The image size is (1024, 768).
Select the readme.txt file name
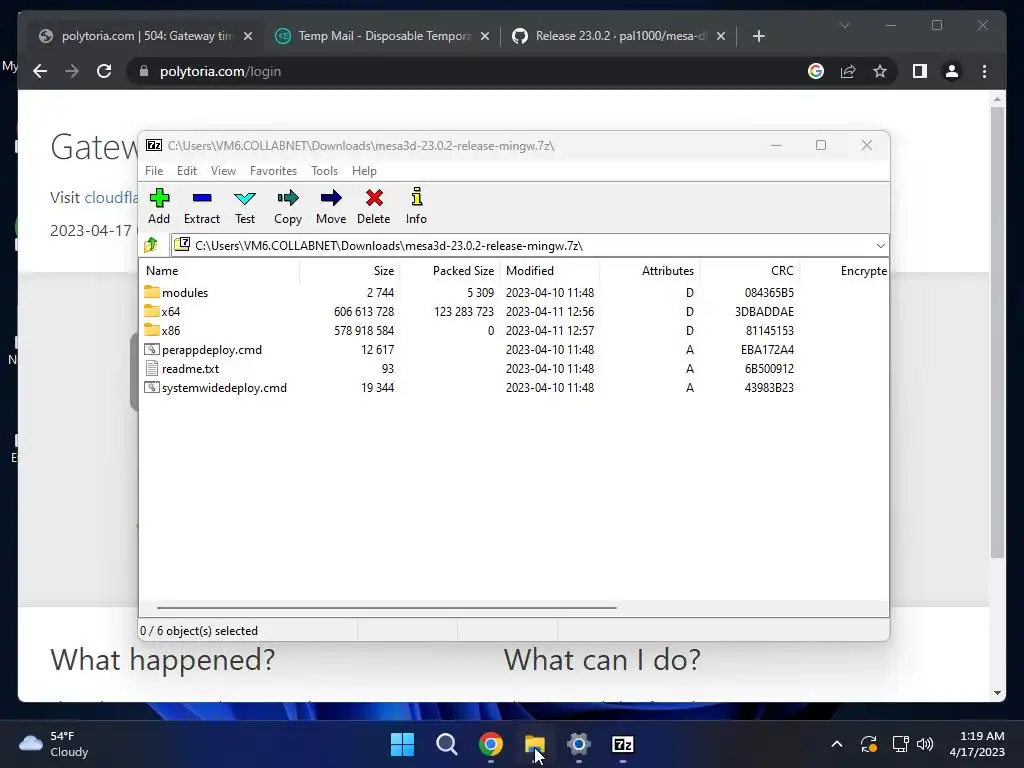tap(190, 368)
